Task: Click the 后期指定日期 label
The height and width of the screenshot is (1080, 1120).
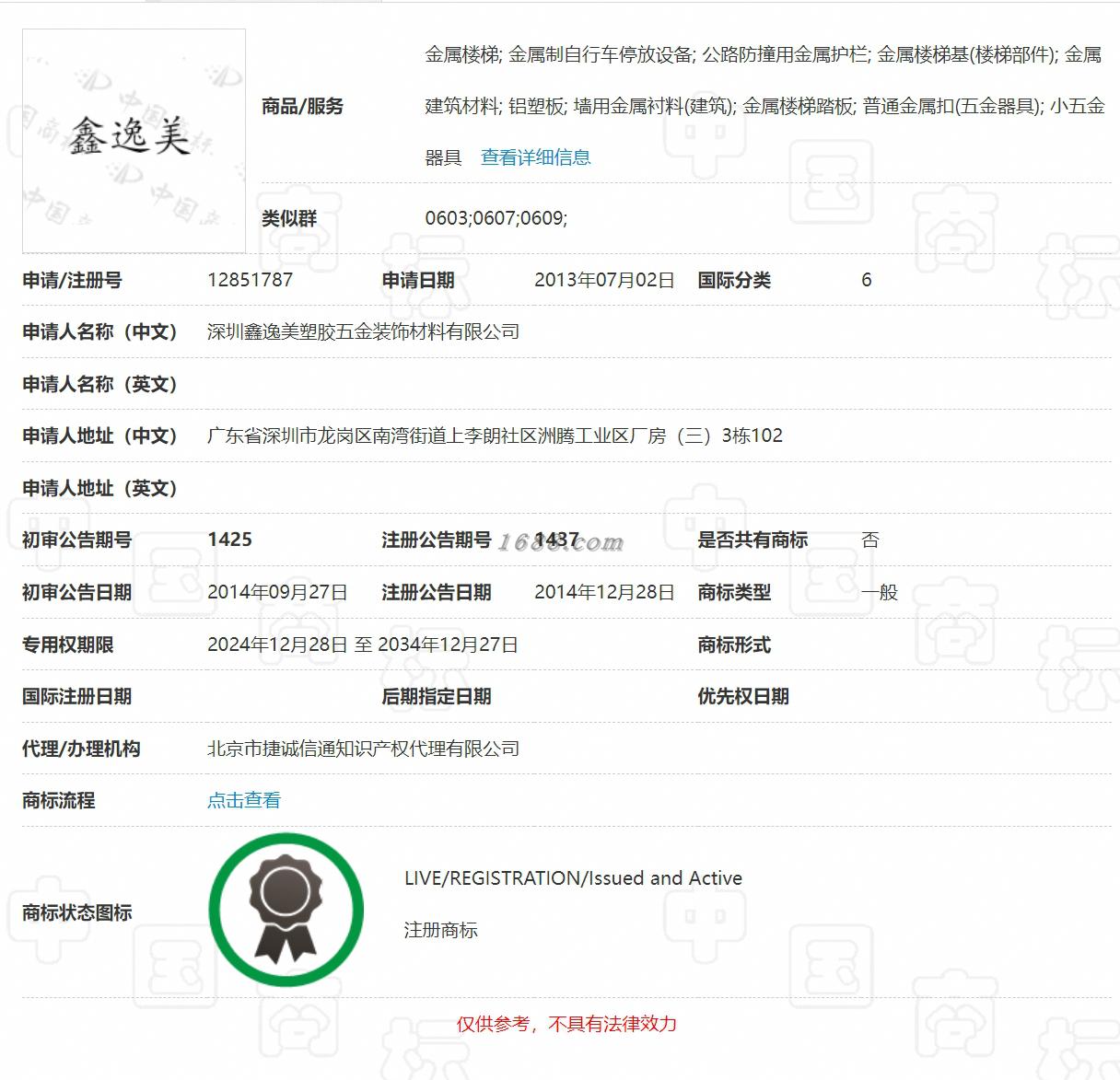Action: pos(437,696)
